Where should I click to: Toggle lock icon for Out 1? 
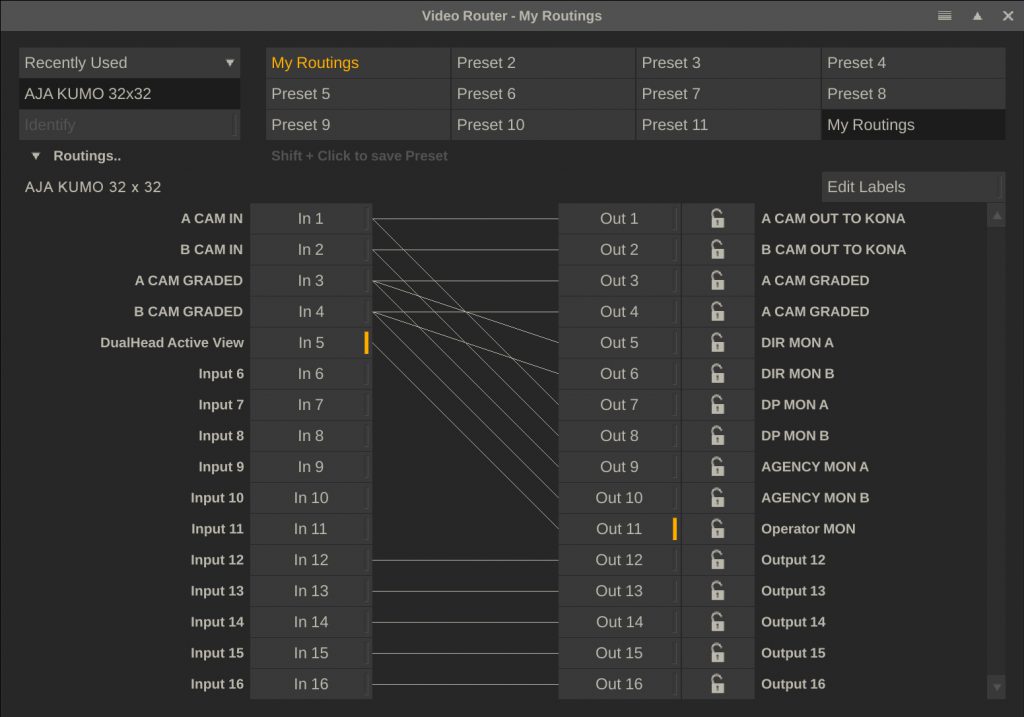click(x=717, y=218)
